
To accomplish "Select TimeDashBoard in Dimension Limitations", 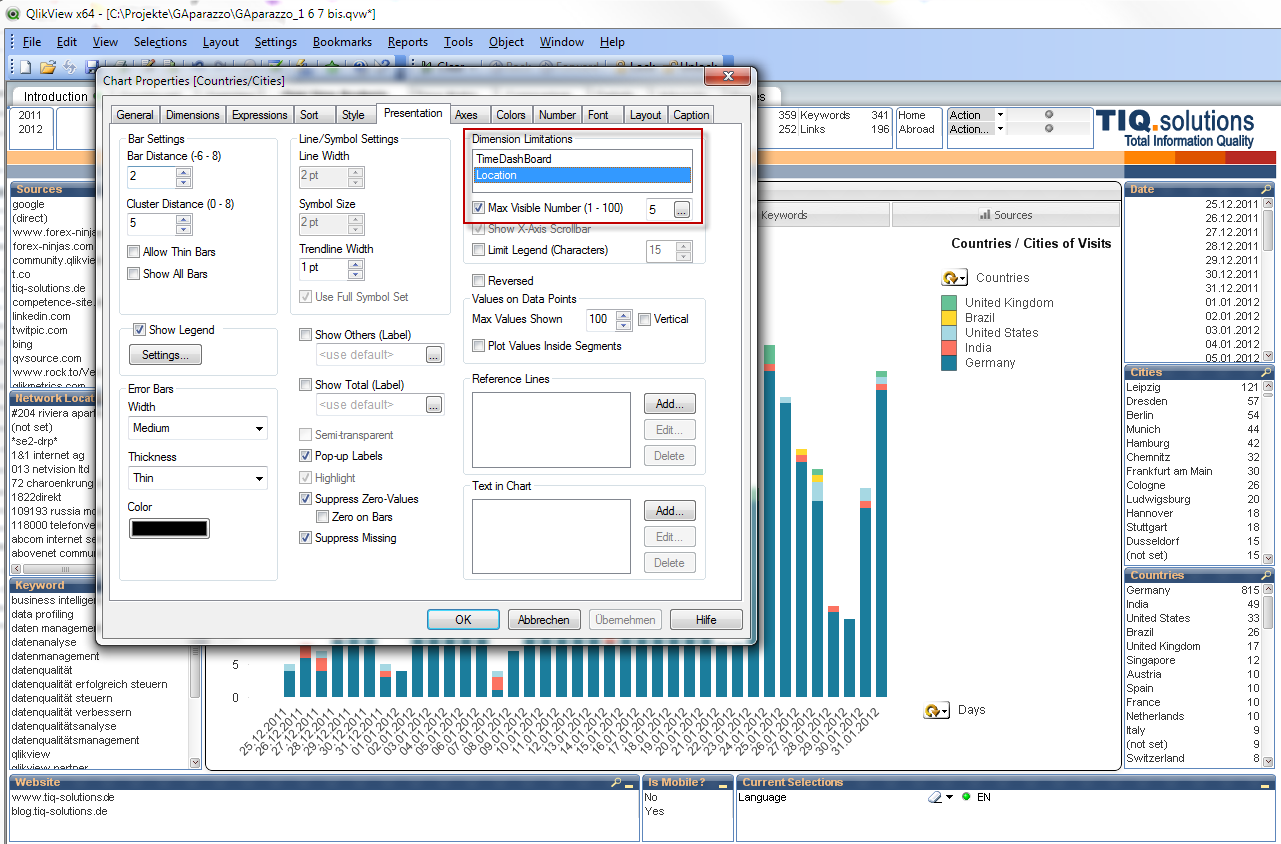I will click(582, 159).
